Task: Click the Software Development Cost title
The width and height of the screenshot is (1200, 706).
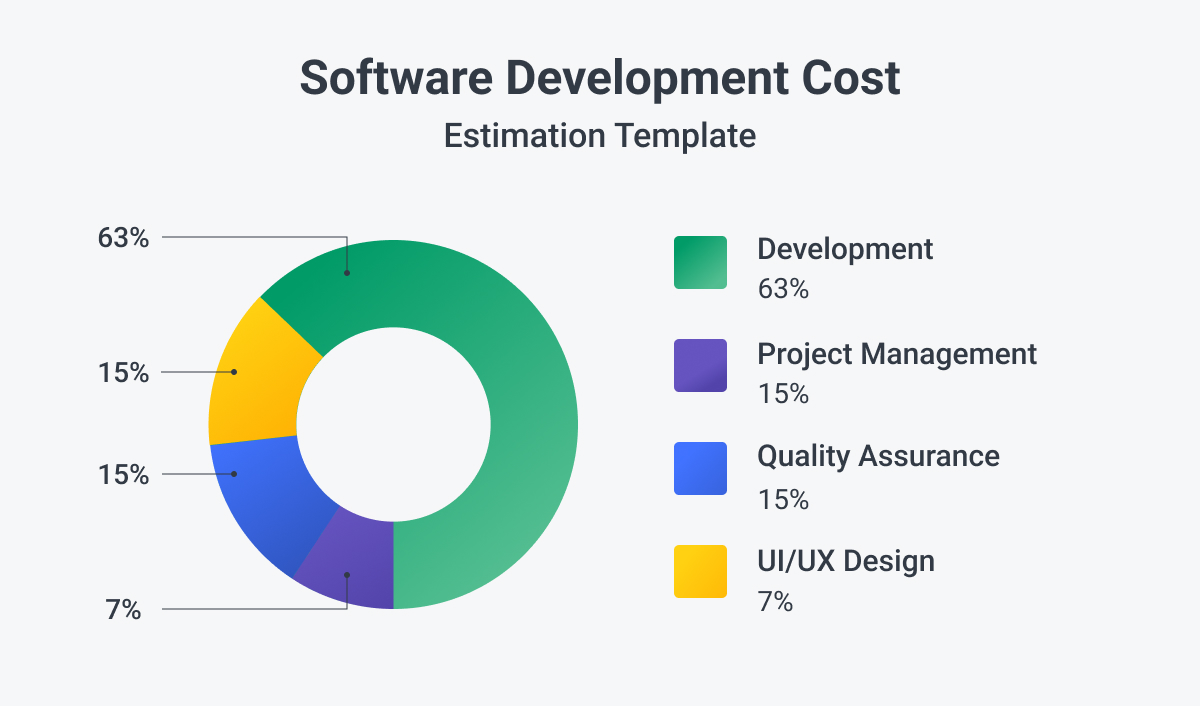Action: click(599, 78)
